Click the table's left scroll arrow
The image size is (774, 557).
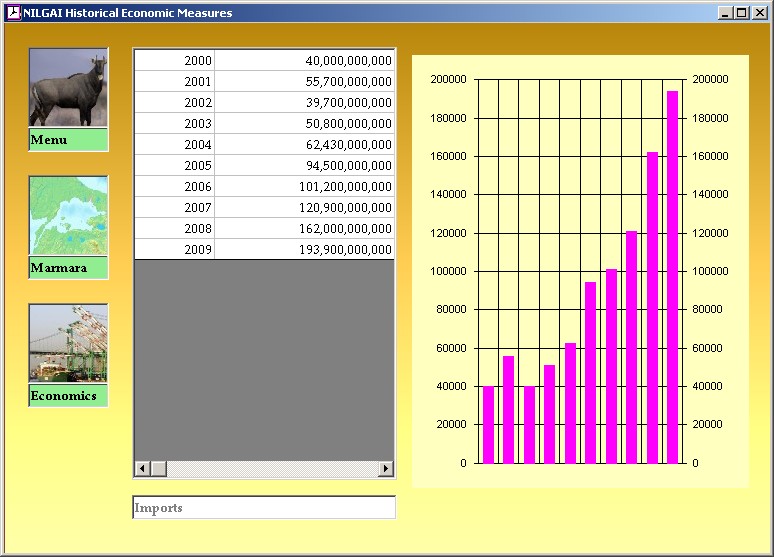(x=143, y=469)
